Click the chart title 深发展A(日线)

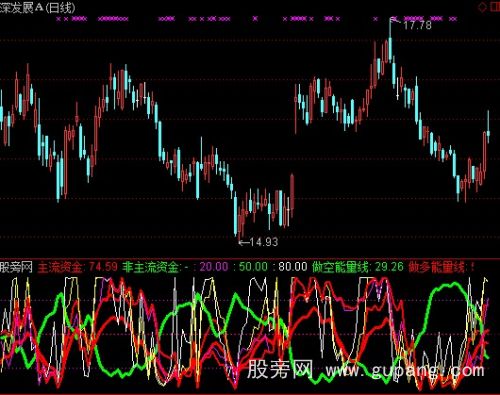pos(38,7)
